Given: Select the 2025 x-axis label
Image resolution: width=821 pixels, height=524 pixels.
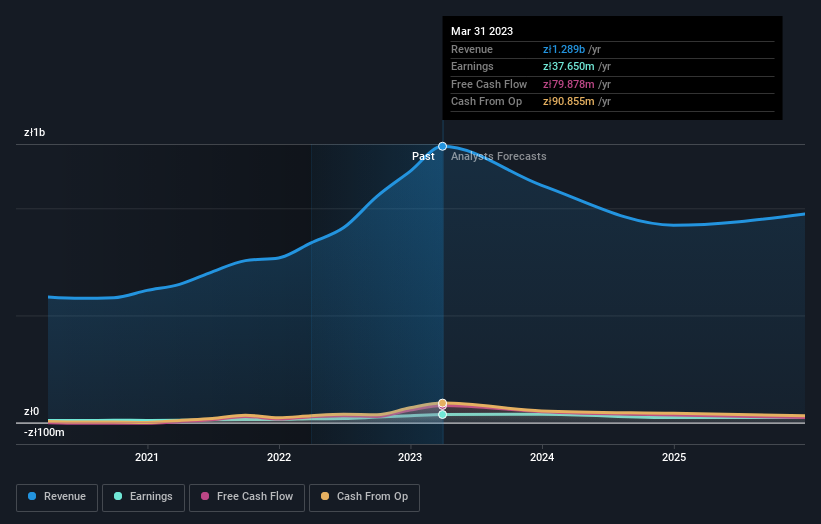Looking at the screenshot, I should (x=674, y=457).
